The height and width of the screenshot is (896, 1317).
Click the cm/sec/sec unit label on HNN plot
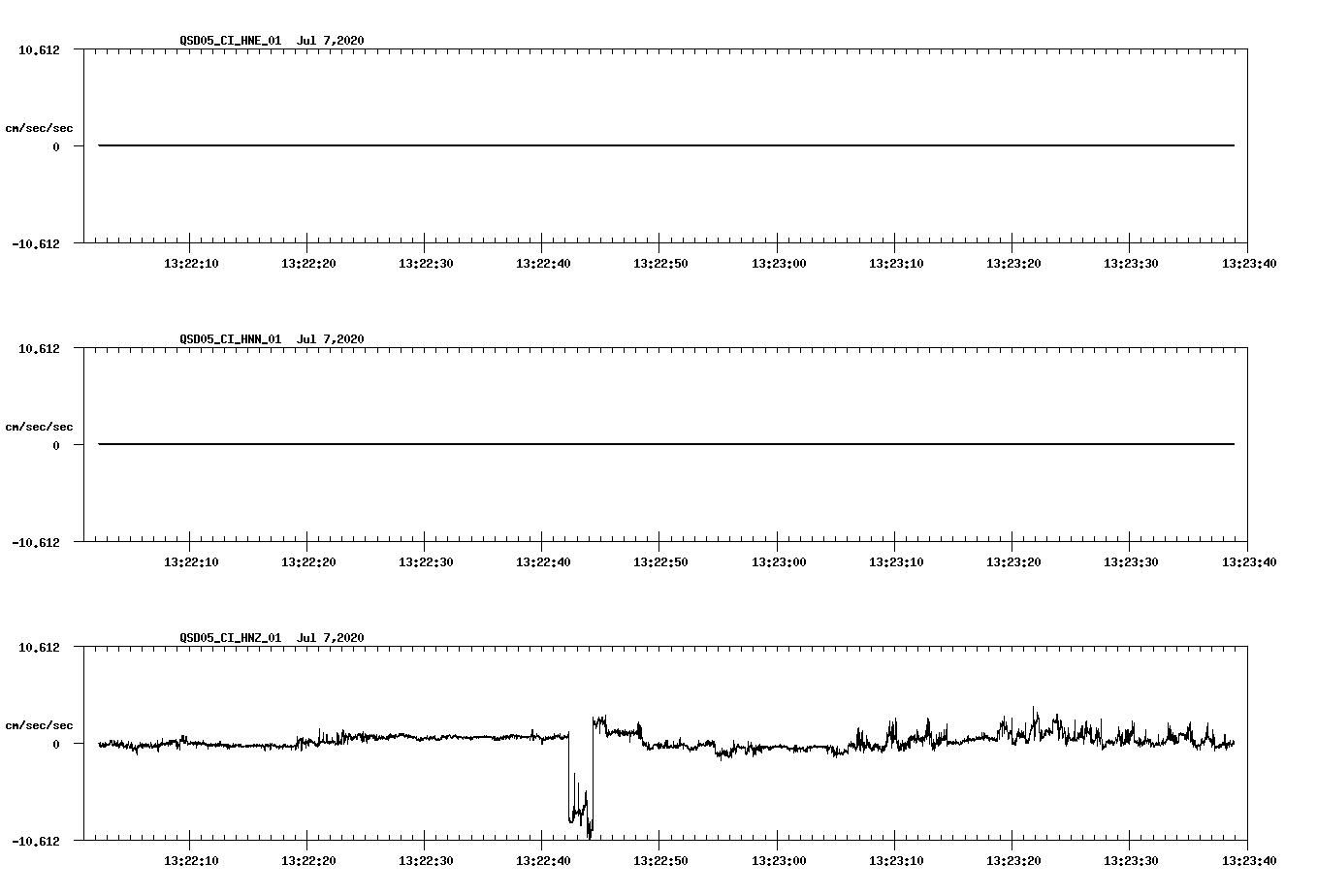39,427
